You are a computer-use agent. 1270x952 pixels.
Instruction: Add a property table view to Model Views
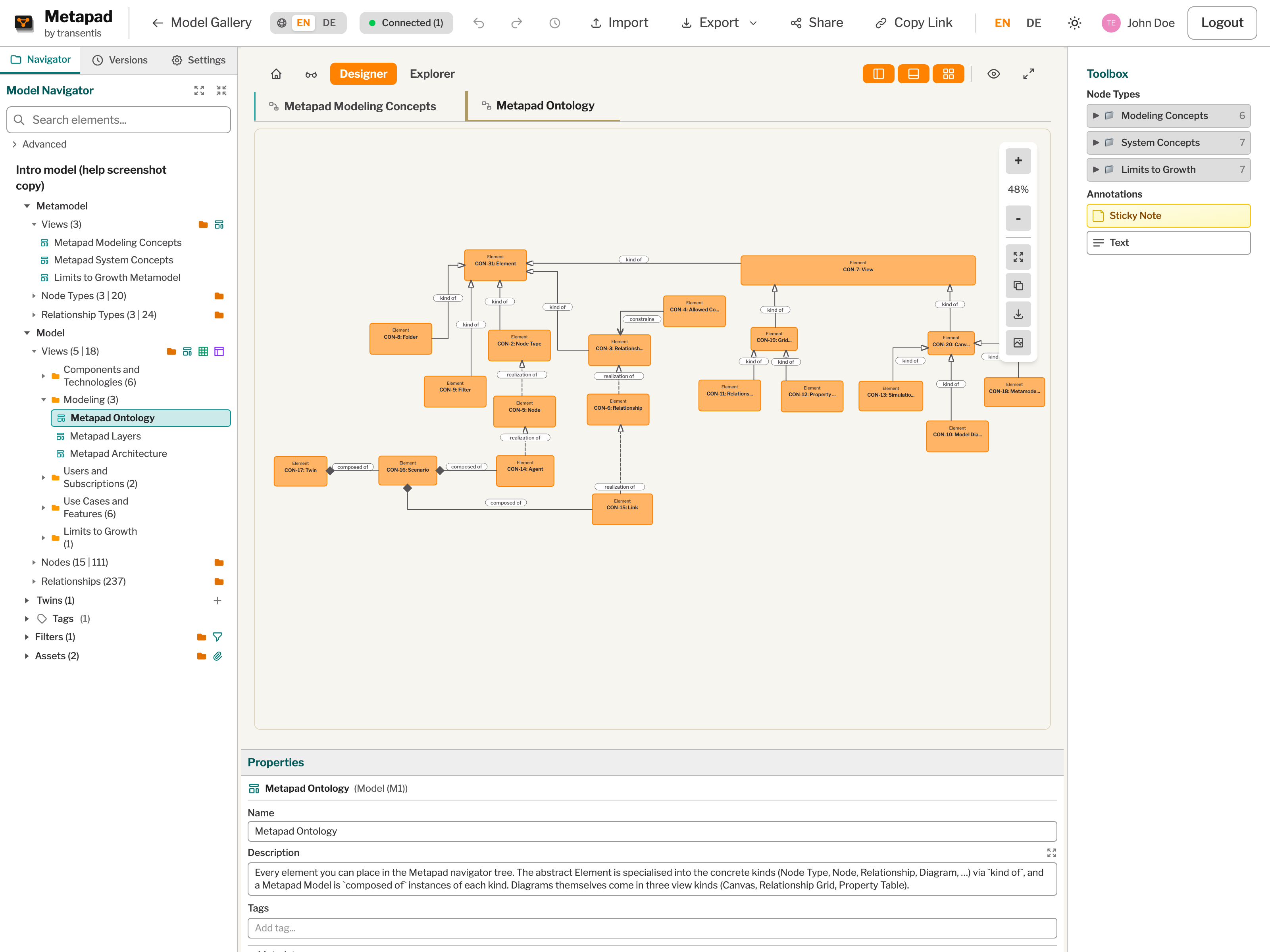pos(219,351)
